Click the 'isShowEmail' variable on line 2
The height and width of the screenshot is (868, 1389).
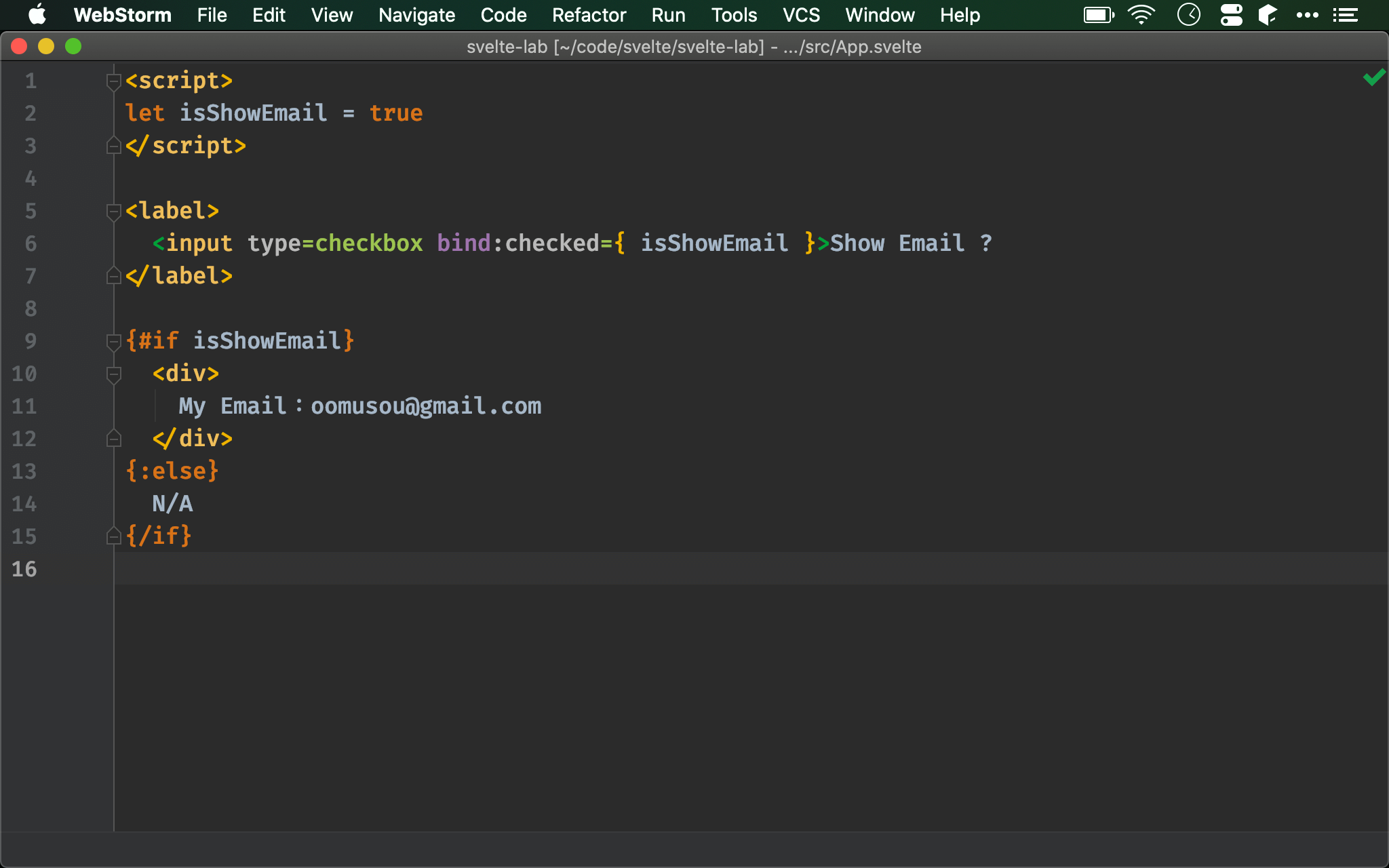[x=253, y=113]
